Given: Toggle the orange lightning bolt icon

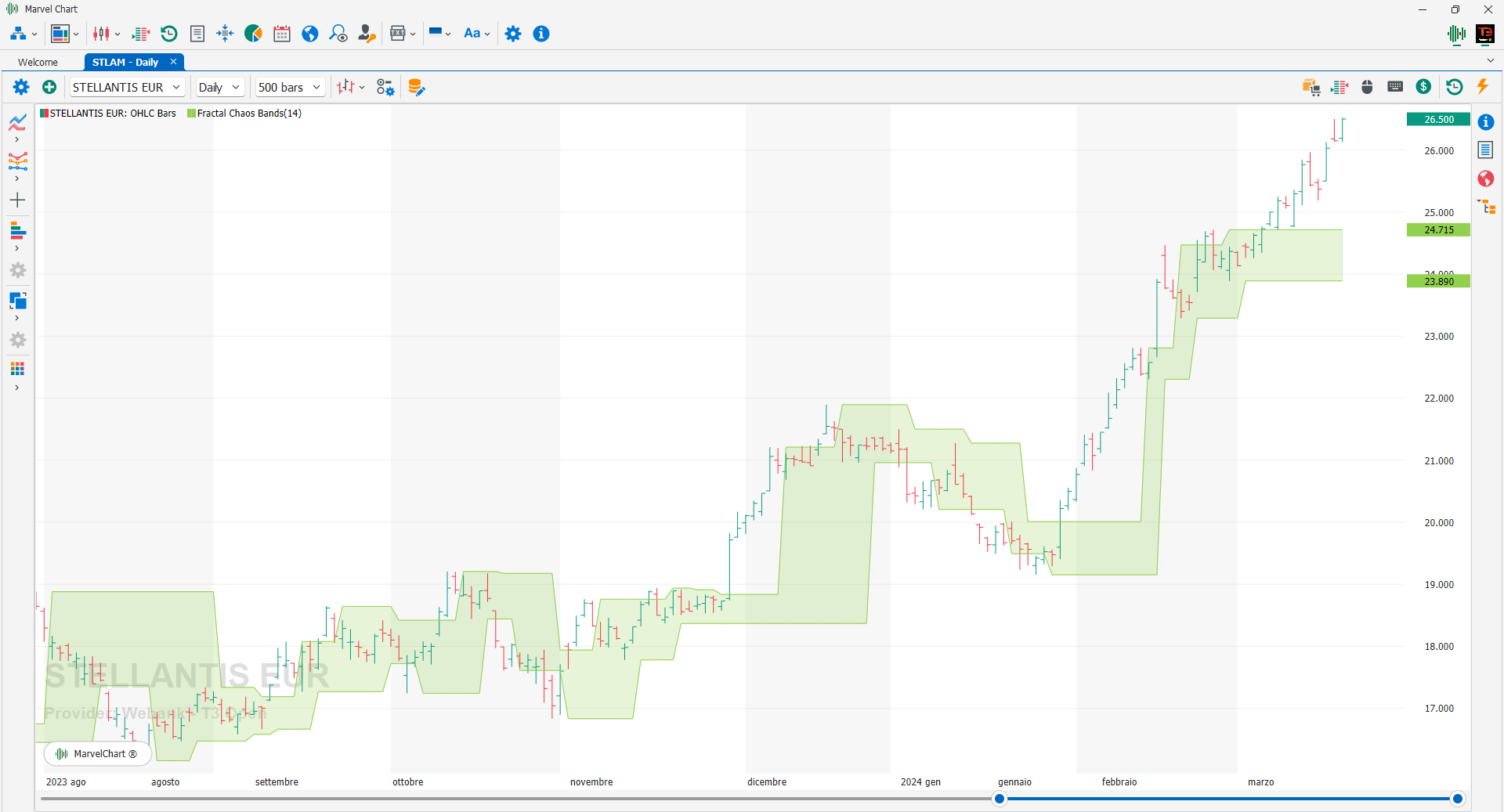Looking at the screenshot, I should coord(1482,86).
